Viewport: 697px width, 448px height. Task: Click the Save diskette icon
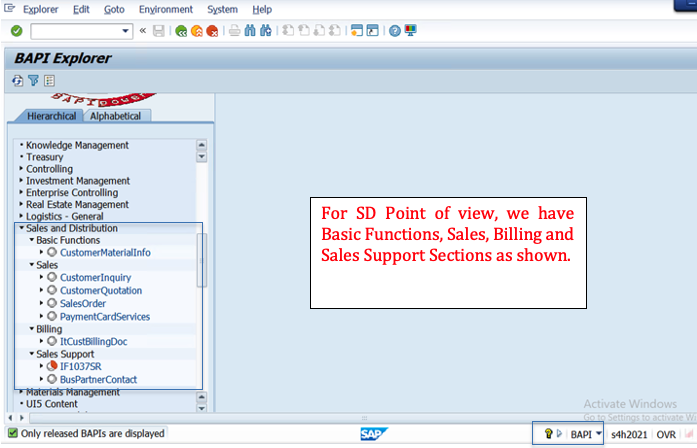click(x=159, y=31)
